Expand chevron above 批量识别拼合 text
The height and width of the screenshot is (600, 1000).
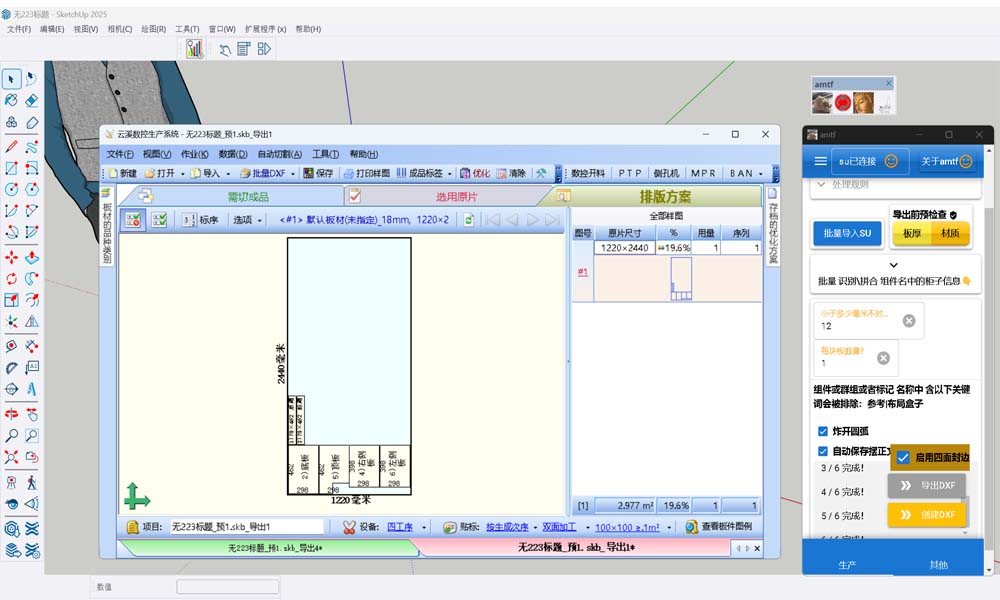coord(893,265)
